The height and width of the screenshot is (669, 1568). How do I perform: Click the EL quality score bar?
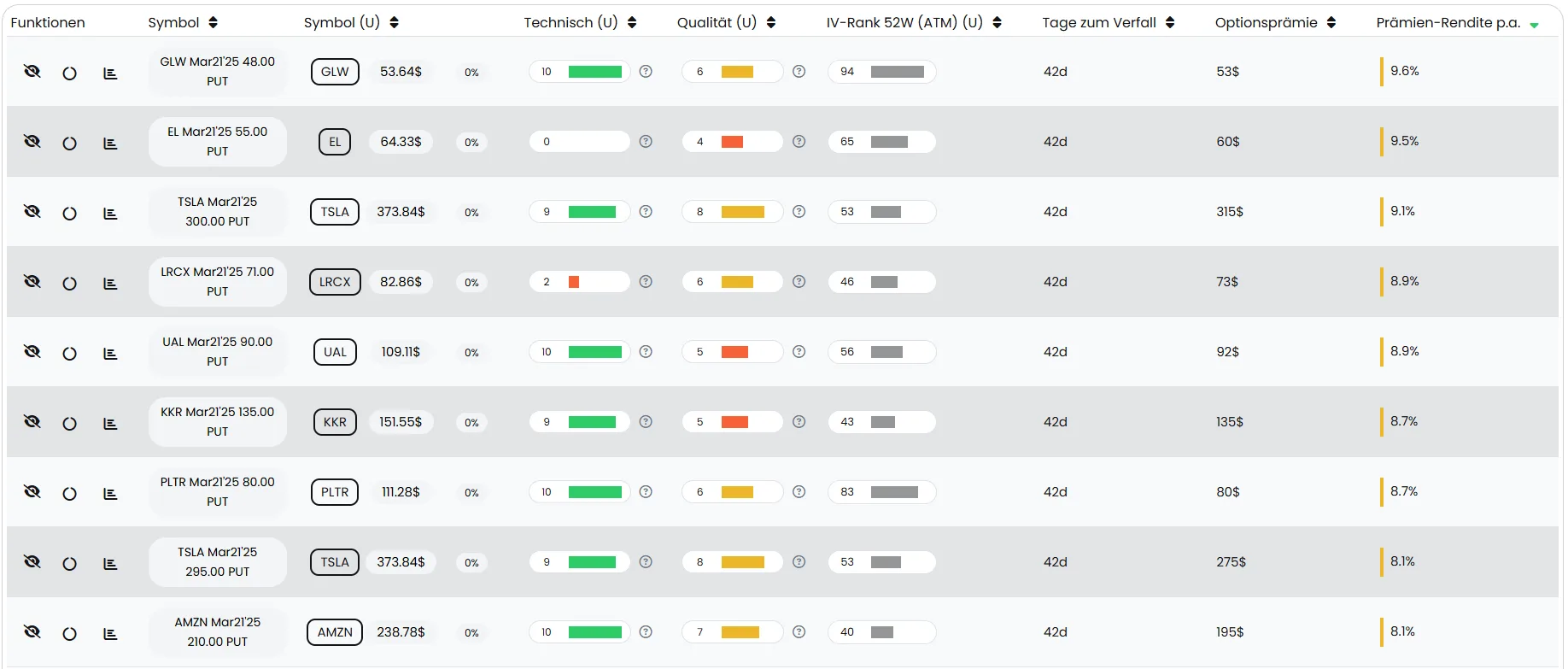733,142
